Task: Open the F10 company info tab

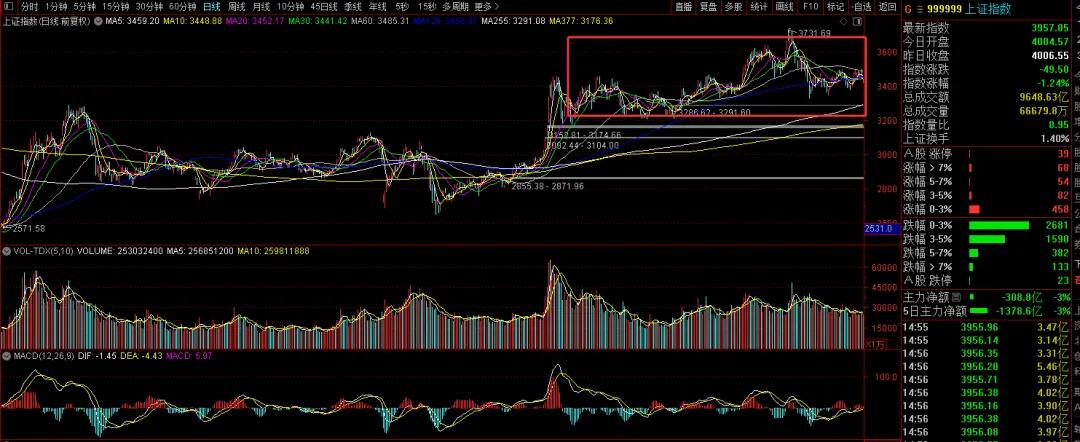Action: [x=811, y=7]
